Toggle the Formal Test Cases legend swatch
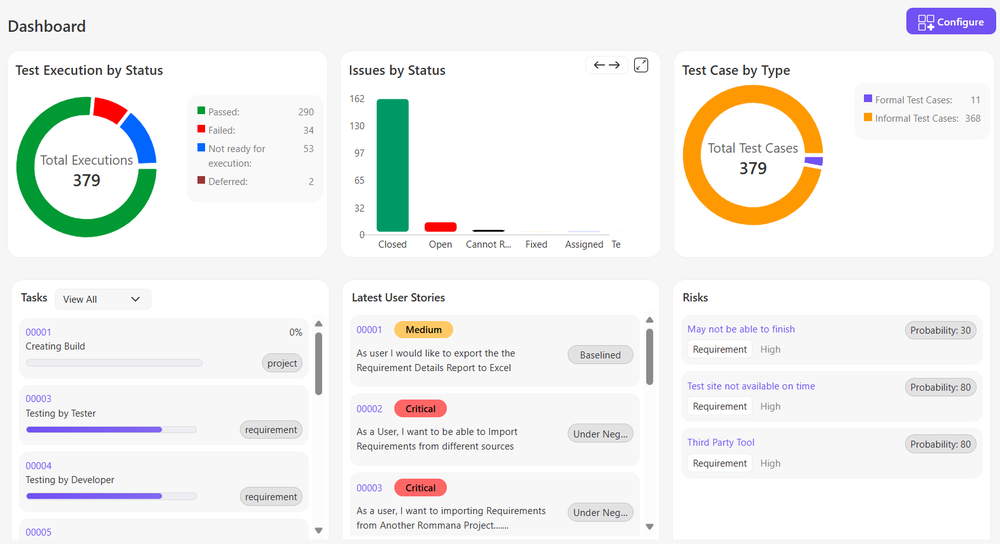The height and width of the screenshot is (544, 1000). [867, 99]
